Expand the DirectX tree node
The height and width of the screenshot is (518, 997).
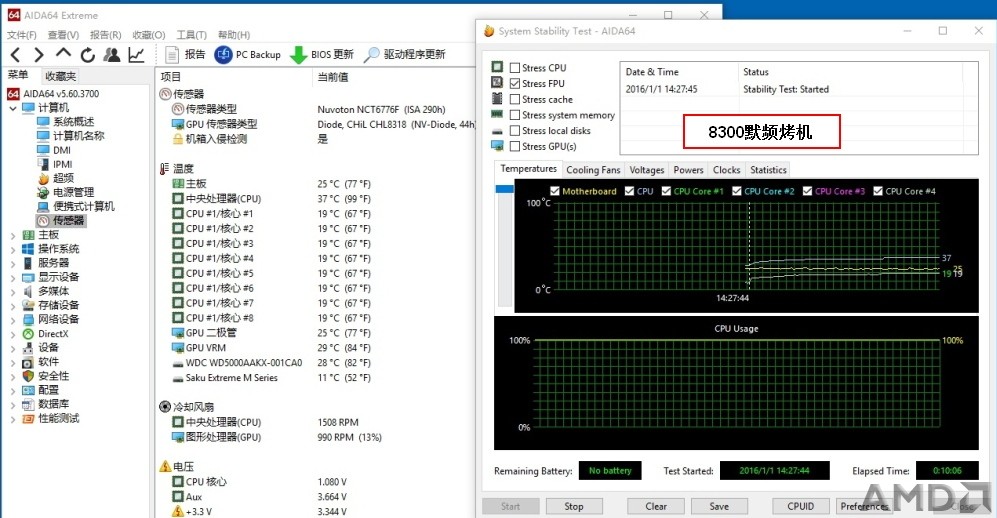pos(13,334)
